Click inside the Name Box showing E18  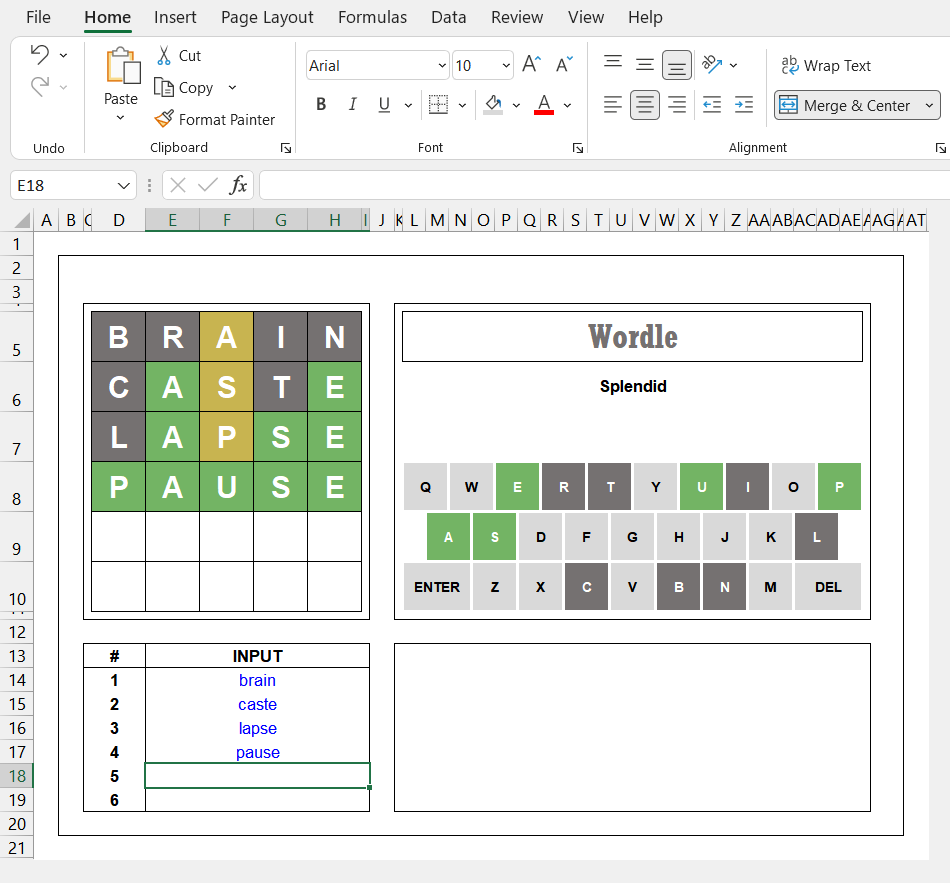pos(65,185)
